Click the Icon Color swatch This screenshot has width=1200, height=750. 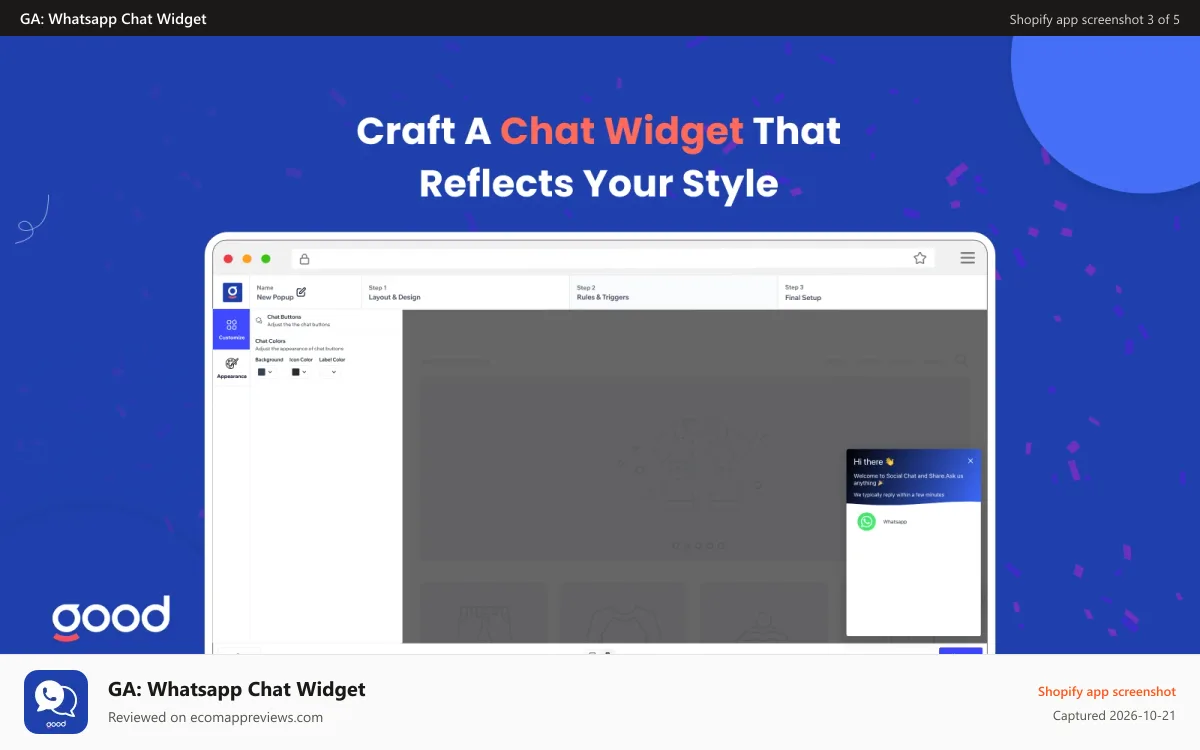point(296,372)
